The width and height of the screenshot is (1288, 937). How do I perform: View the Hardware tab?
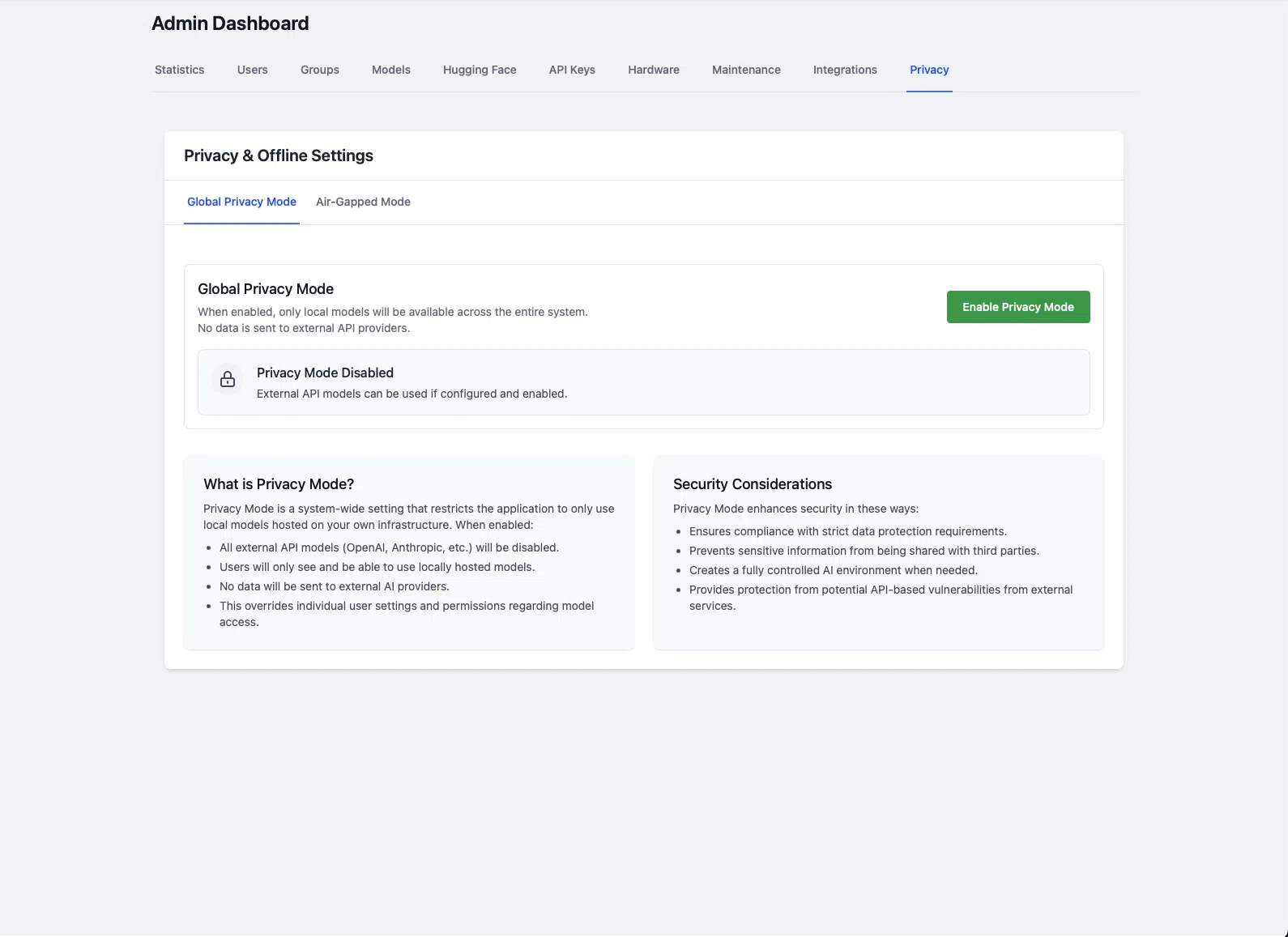pos(653,70)
